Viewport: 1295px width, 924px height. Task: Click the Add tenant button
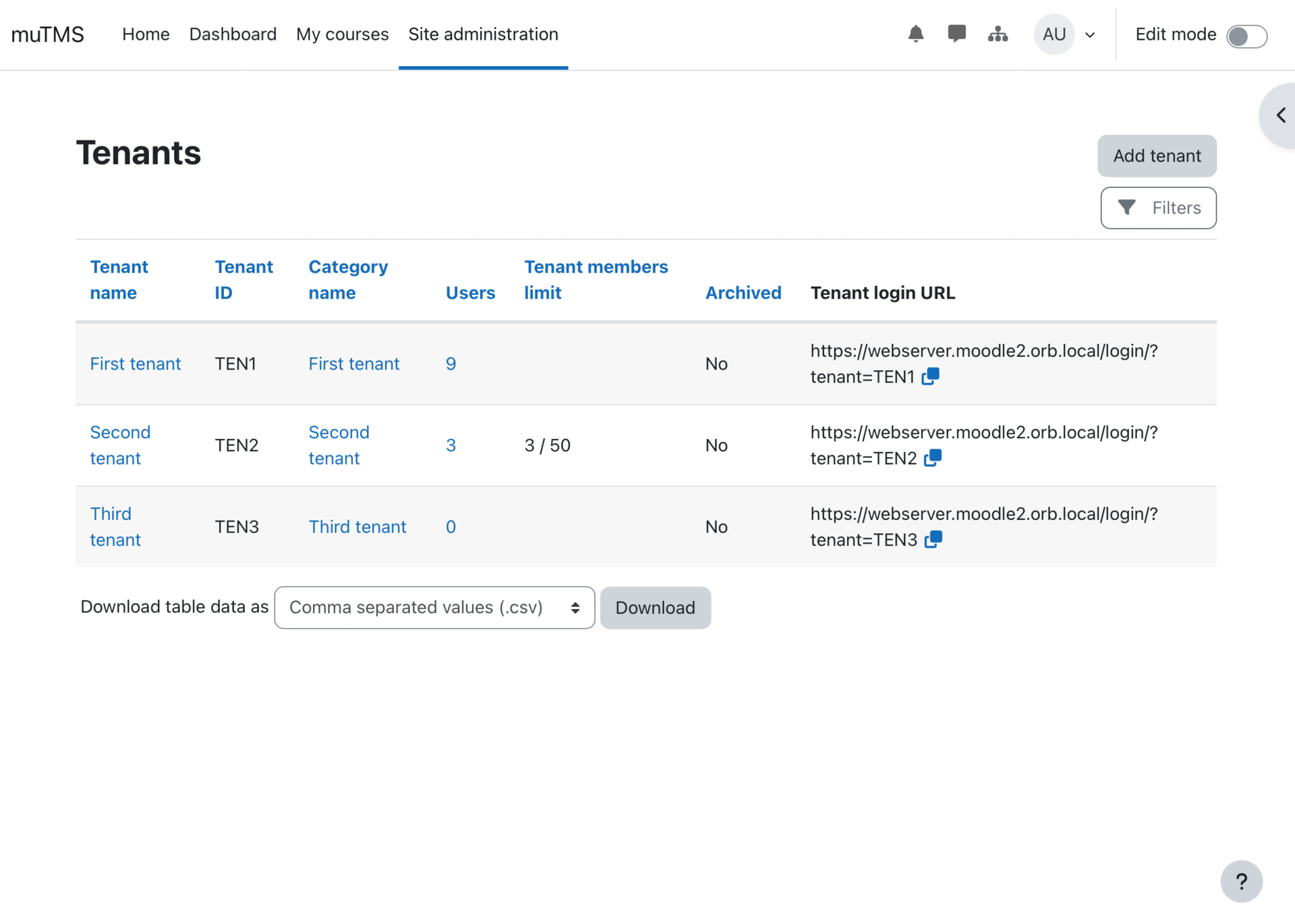1157,156
